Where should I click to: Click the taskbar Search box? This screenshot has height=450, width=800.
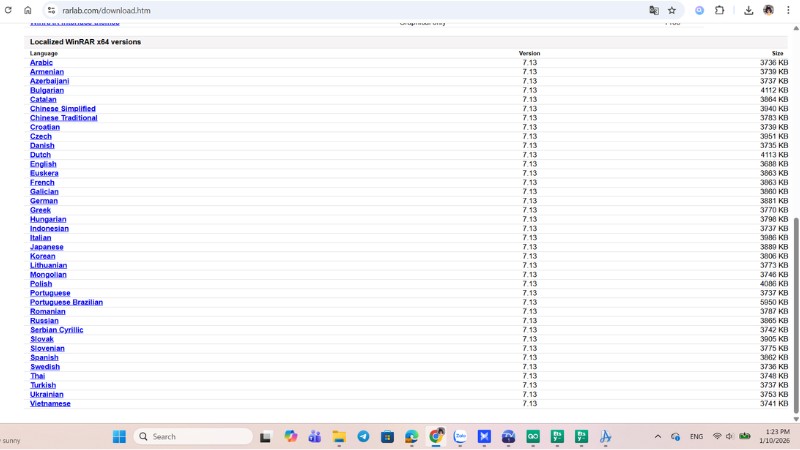pos(193,437)
